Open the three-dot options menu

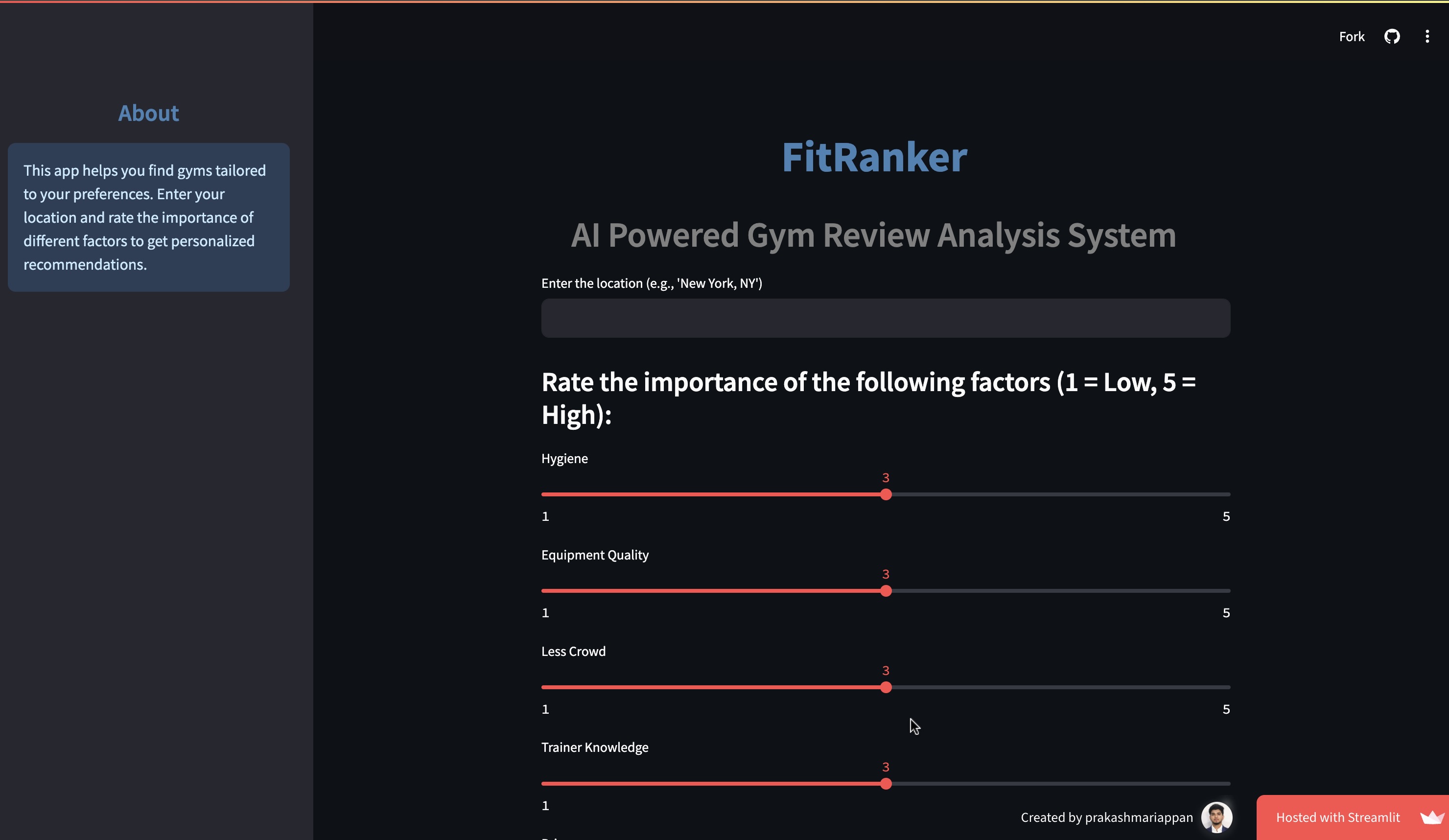coord(1428,36)
